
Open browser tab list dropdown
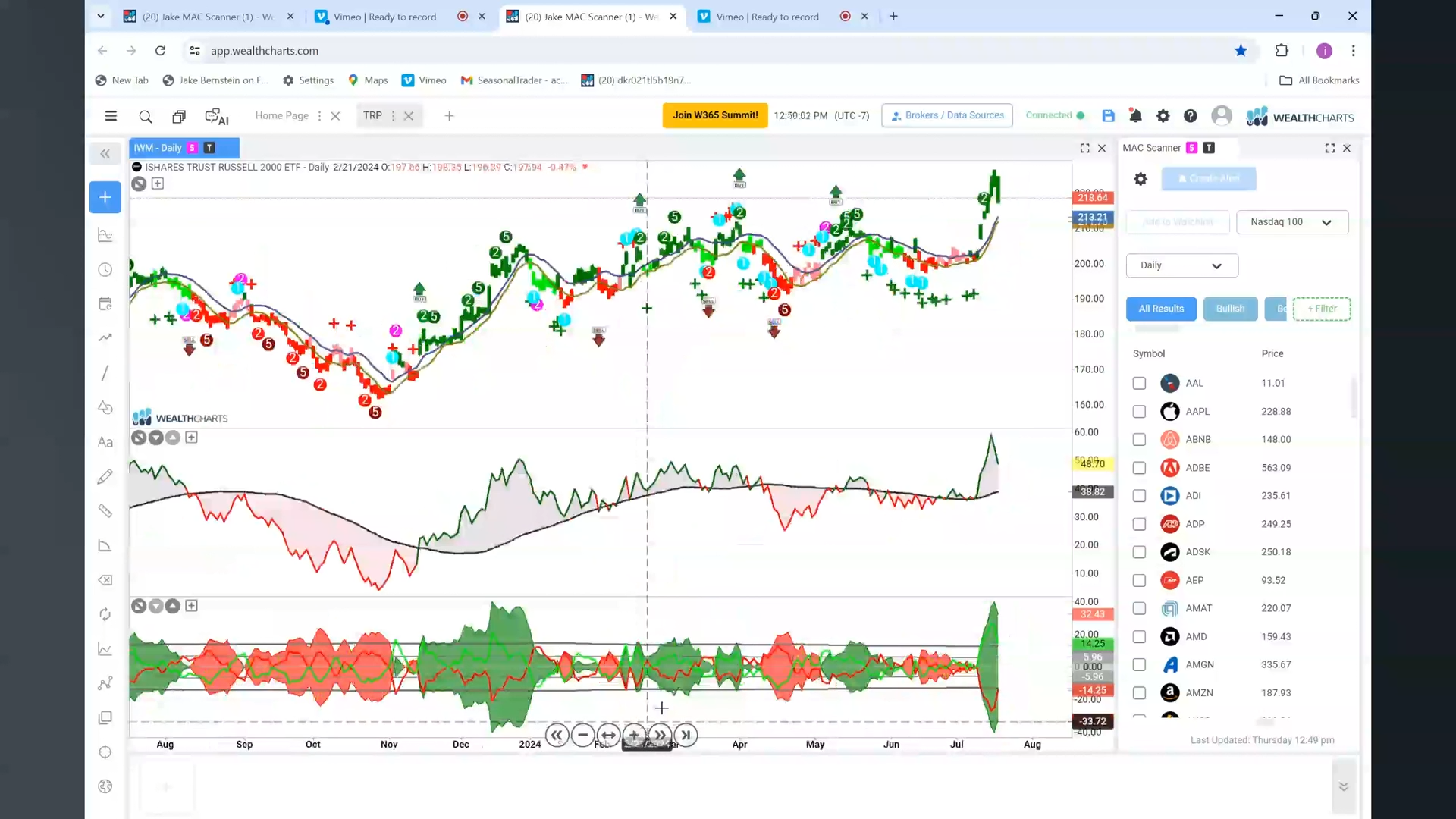pos(100,16)
